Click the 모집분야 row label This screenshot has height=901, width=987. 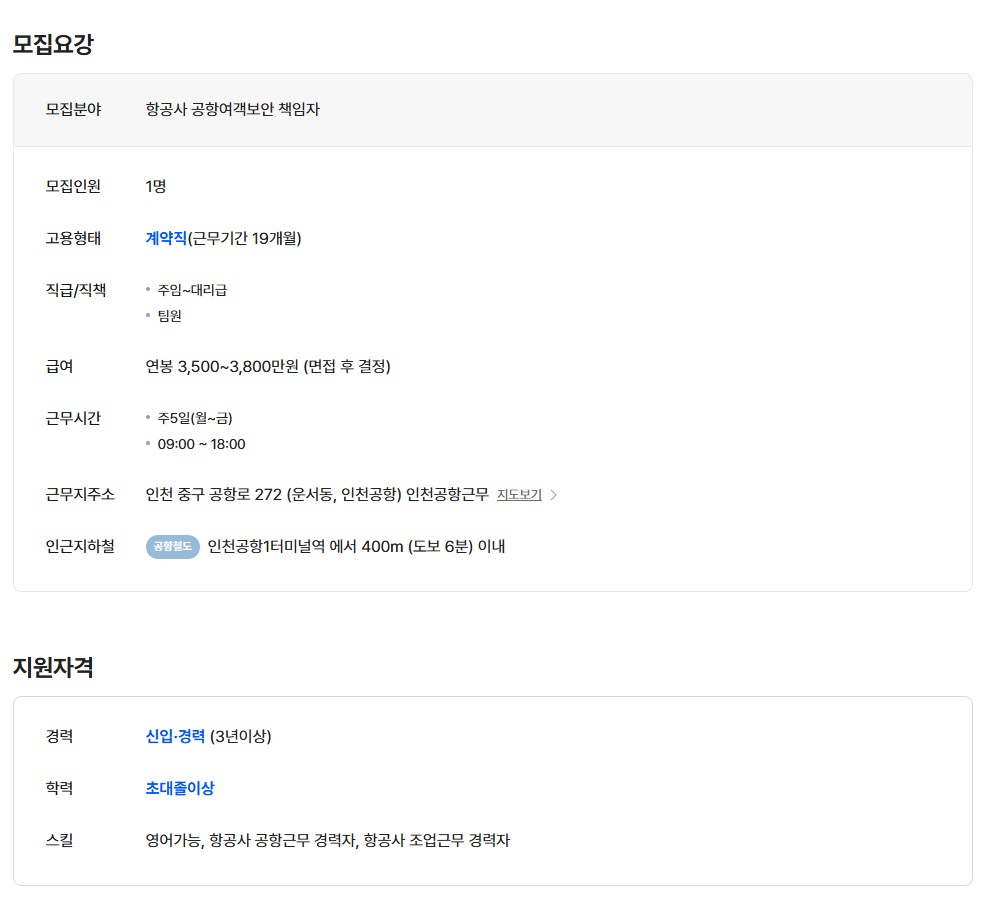[74, 109]
